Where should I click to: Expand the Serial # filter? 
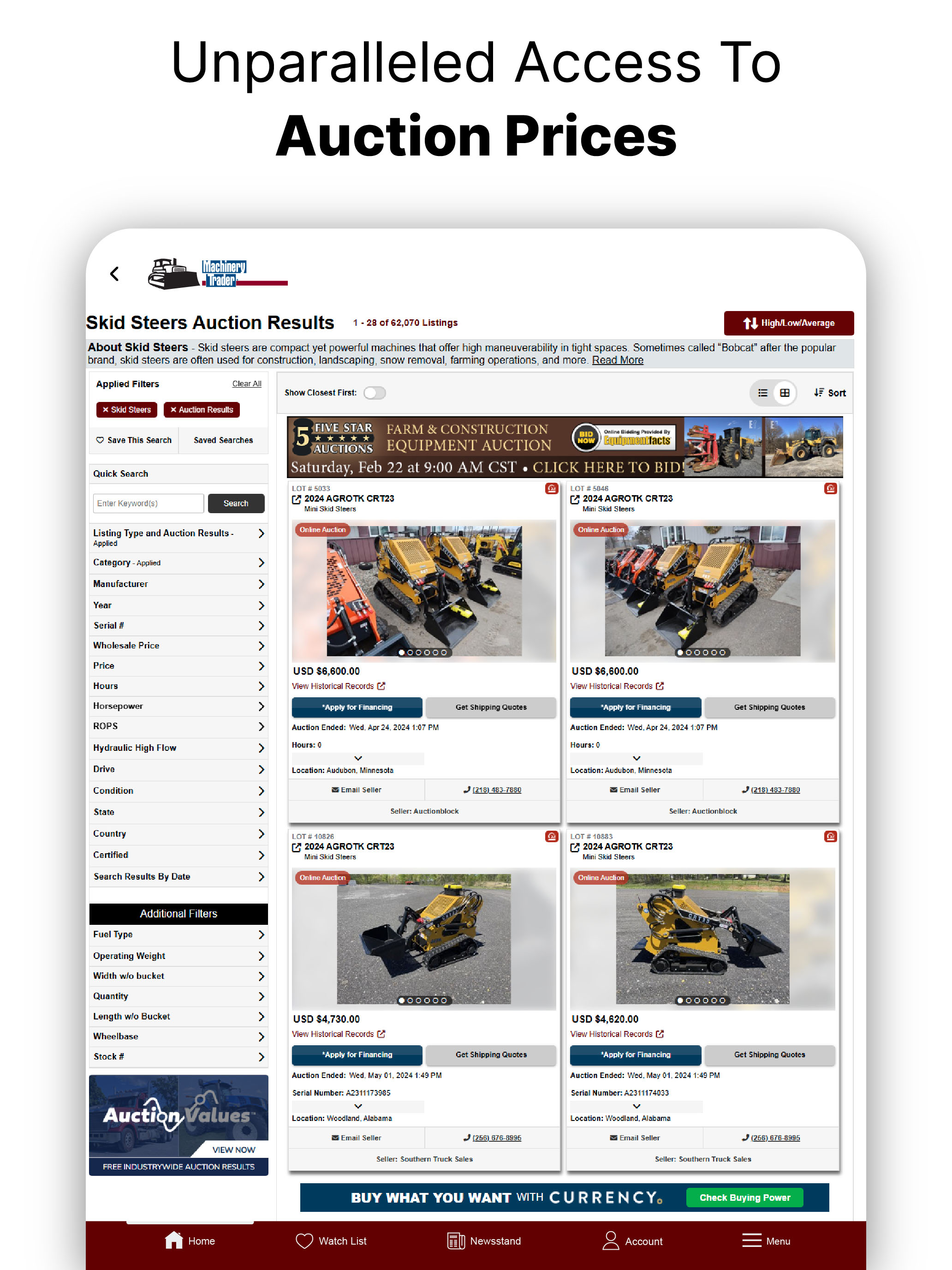[178, 625]
